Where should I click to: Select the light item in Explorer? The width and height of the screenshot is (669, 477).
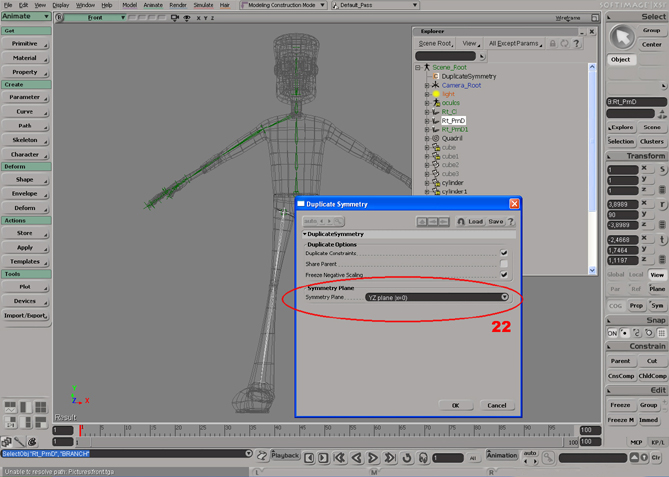click(448, 94)
